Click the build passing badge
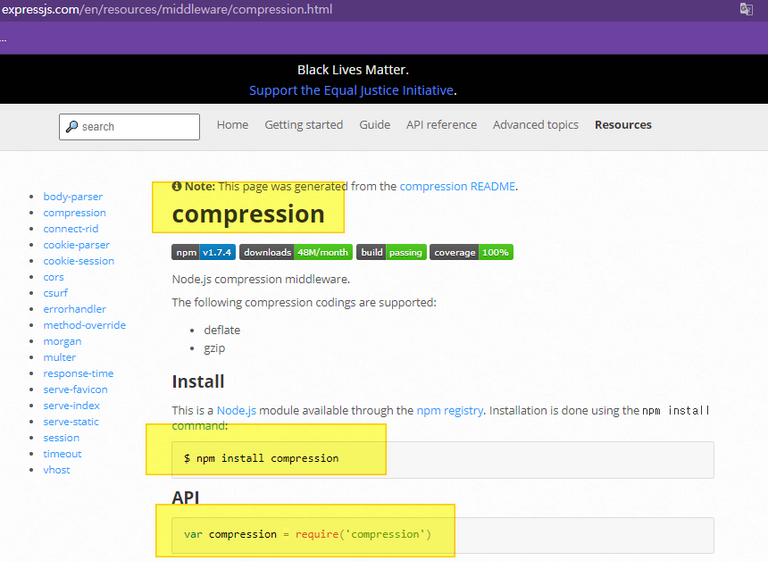Screen dimensions: 768x562 391,252
